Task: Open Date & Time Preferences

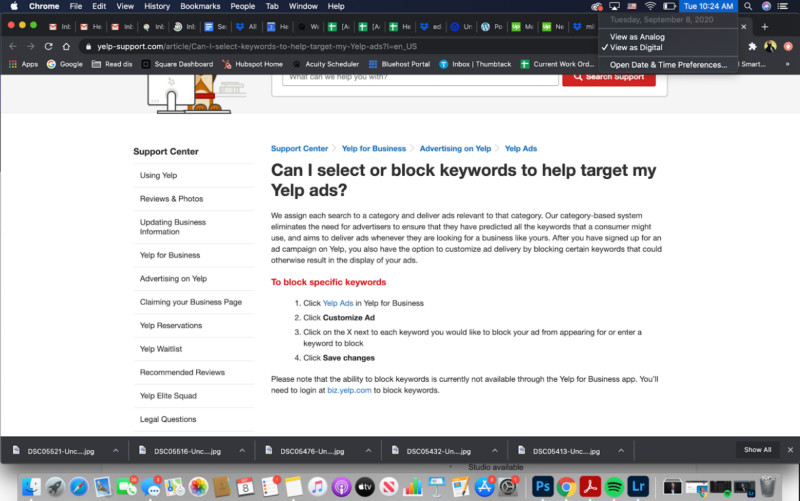Action: point(668,64)
